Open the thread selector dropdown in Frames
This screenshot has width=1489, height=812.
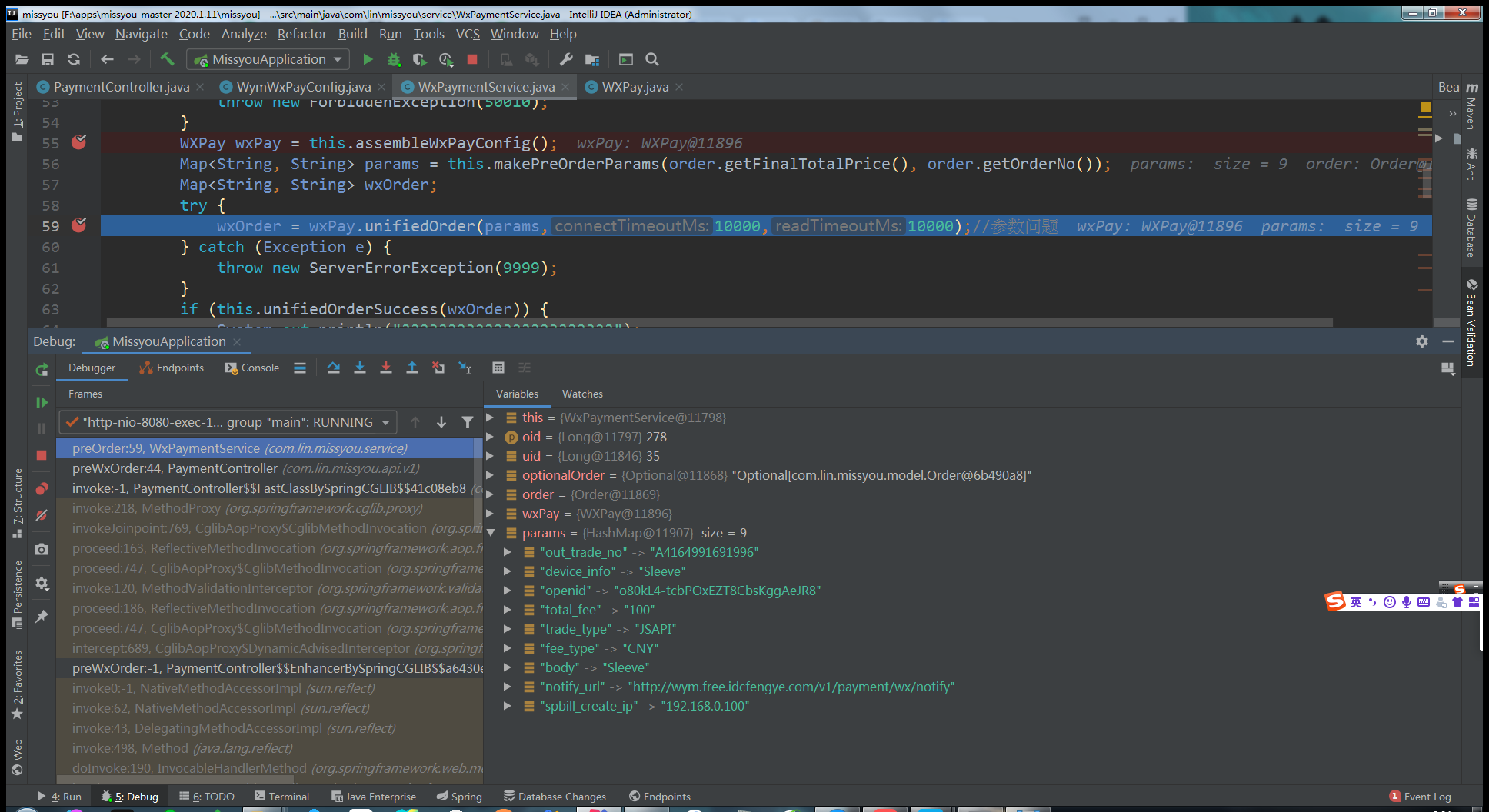click(x=228, y=422)
